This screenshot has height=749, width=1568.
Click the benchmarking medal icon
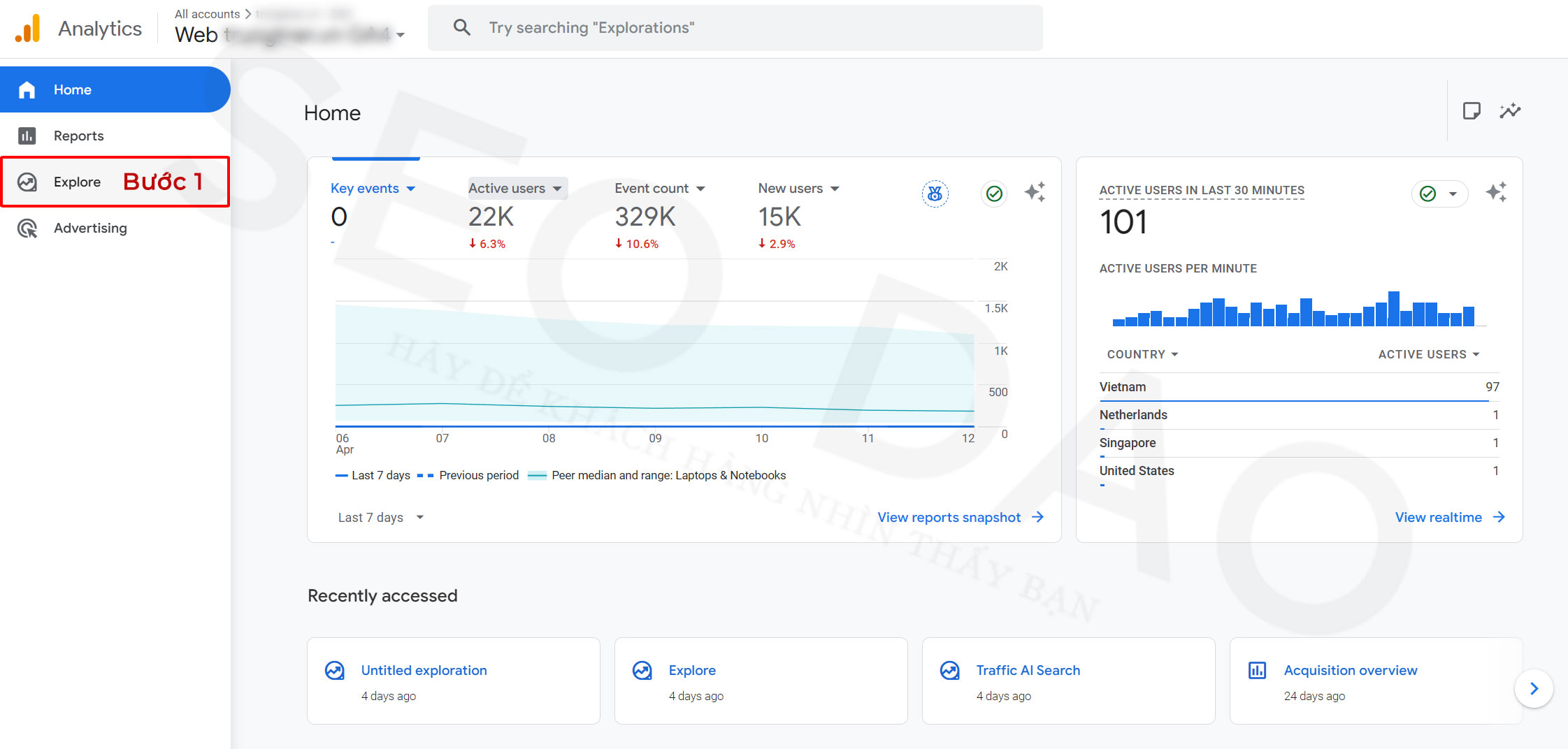tap(935, 194)
